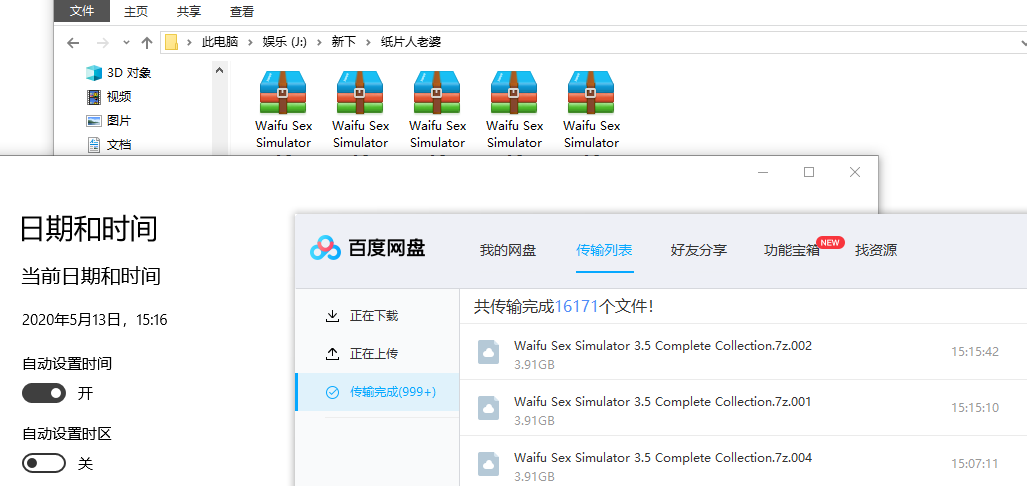Click the 百度网盘 logo
This screenshot has height=486, width=1027.
tap(367, 249)
